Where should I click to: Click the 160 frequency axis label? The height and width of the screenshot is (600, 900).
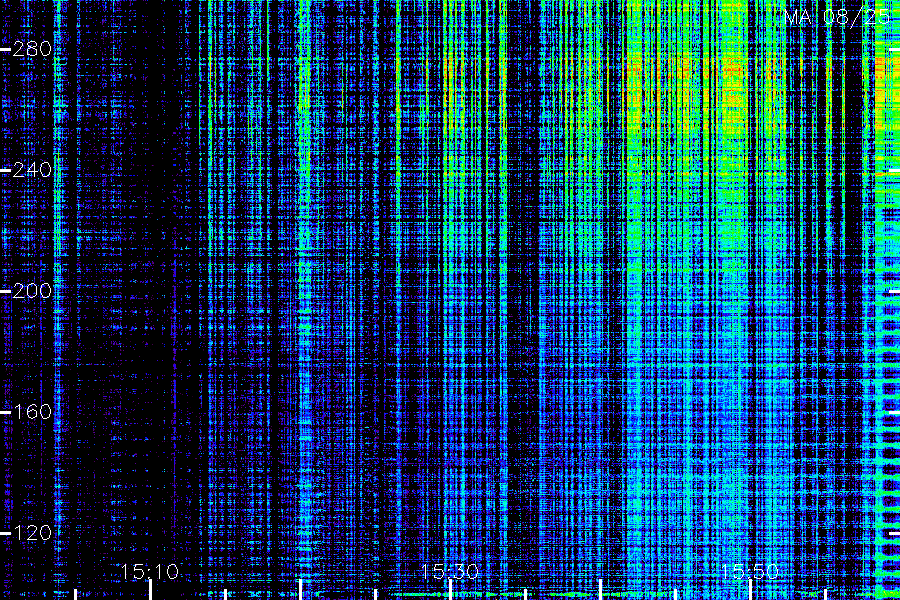[x=32, y=412]
